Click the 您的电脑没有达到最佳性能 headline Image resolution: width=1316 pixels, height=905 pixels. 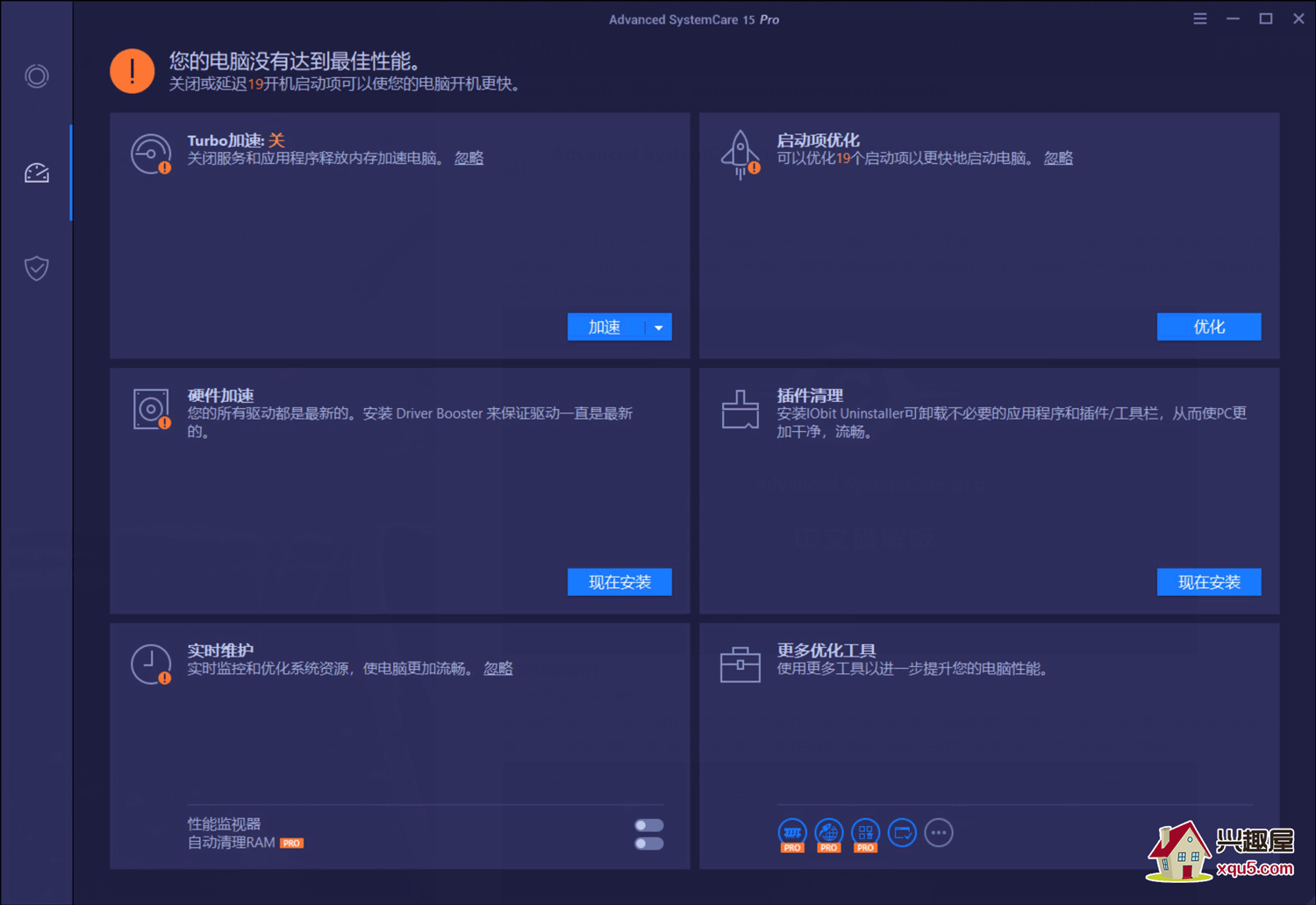pos(295,61)
